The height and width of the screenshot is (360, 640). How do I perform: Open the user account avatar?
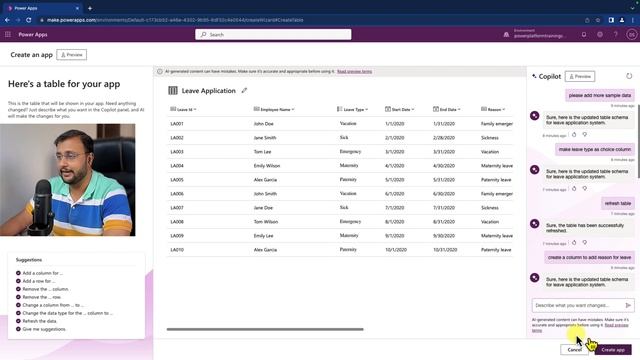click(632, 35)
